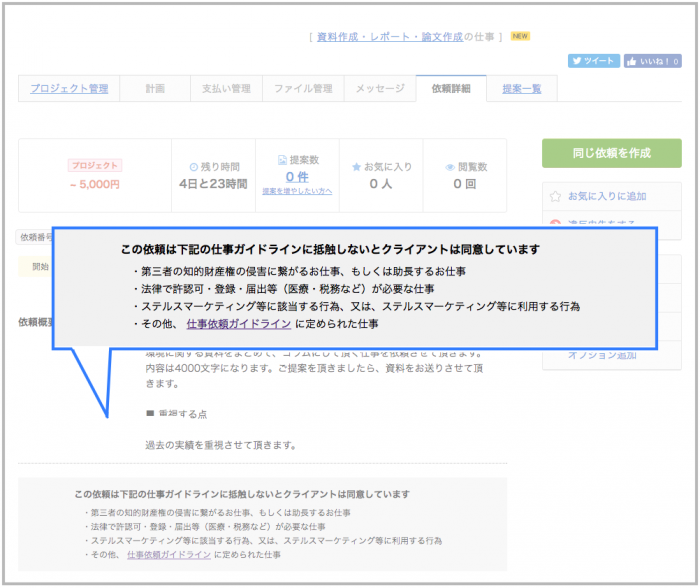
Task: Open the 支払い管理 tab
Action: pos(227,89)
